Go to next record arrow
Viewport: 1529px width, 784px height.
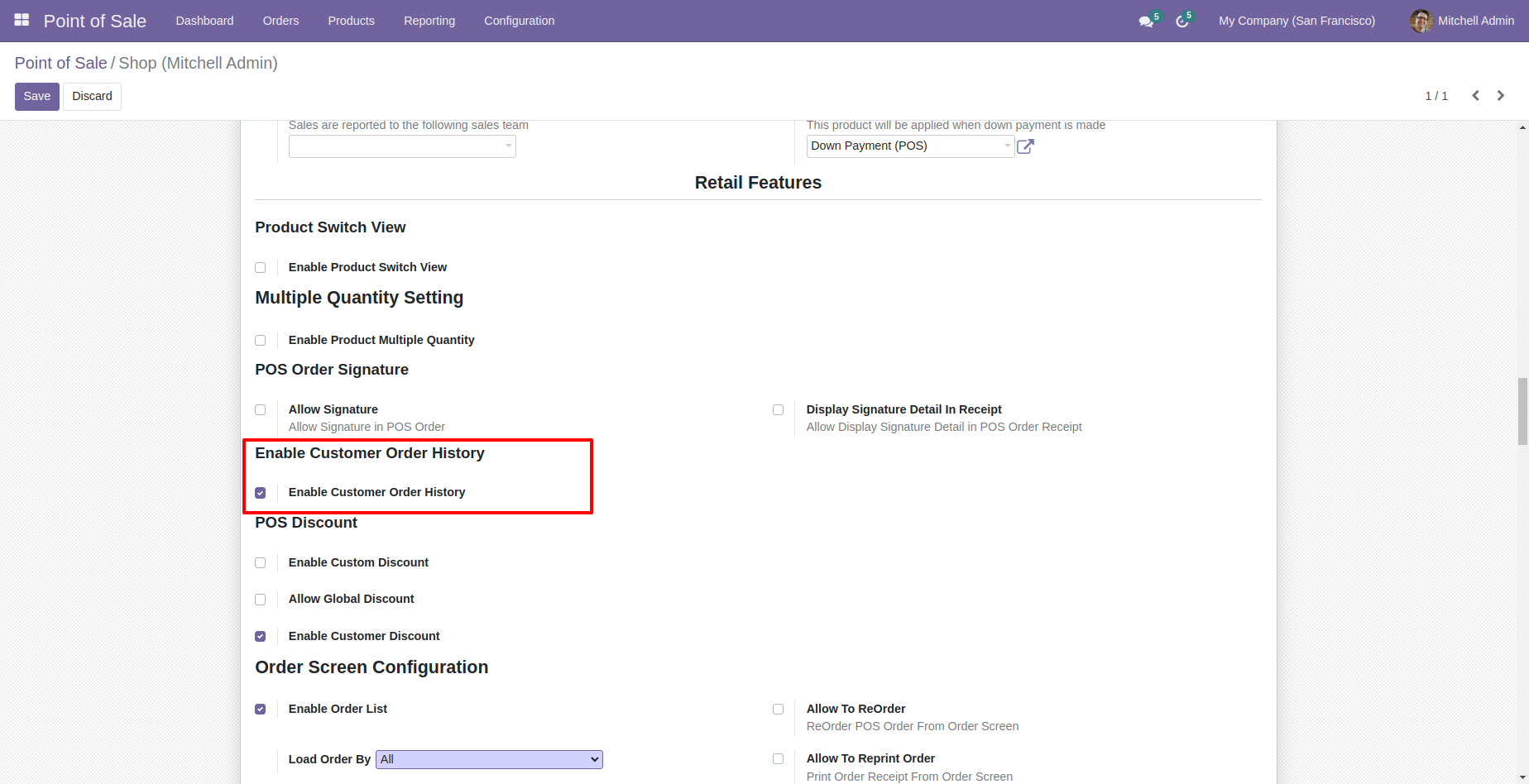pyautogui.click(x=1501, y=96)
